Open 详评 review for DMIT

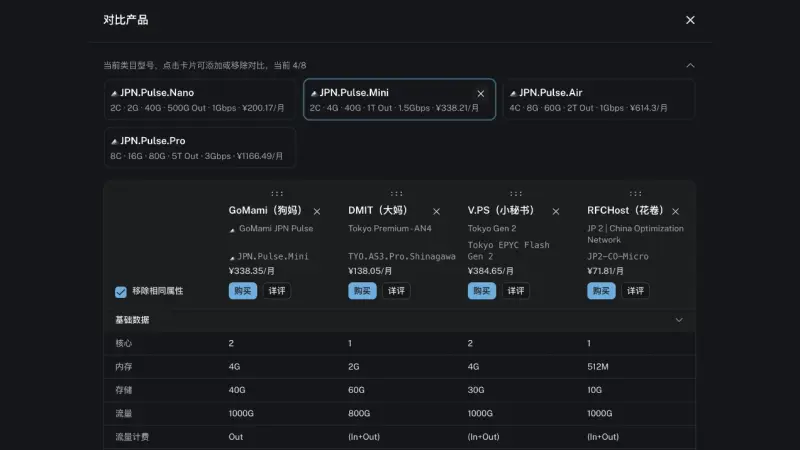(396, 291)
